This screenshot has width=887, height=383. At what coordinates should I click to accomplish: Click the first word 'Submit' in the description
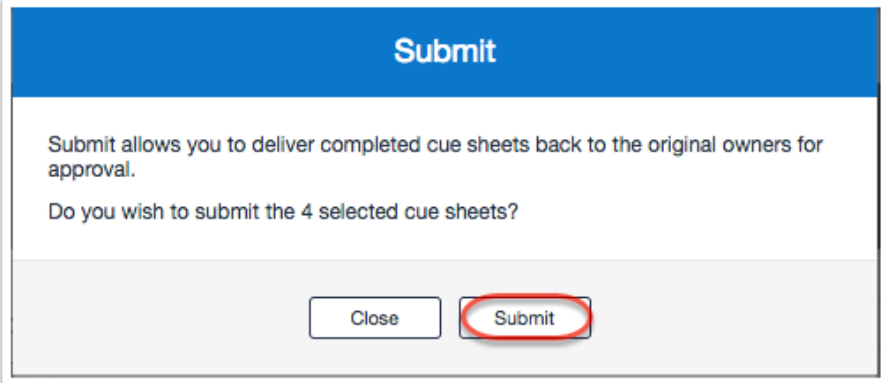click(84, 145)
